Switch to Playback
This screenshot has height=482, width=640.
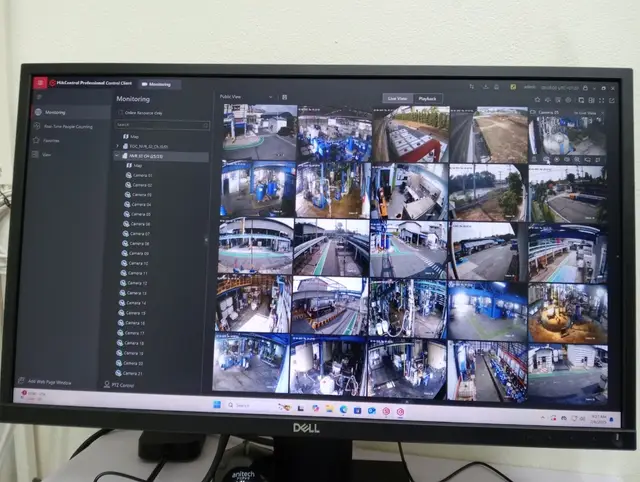(427, 99)
